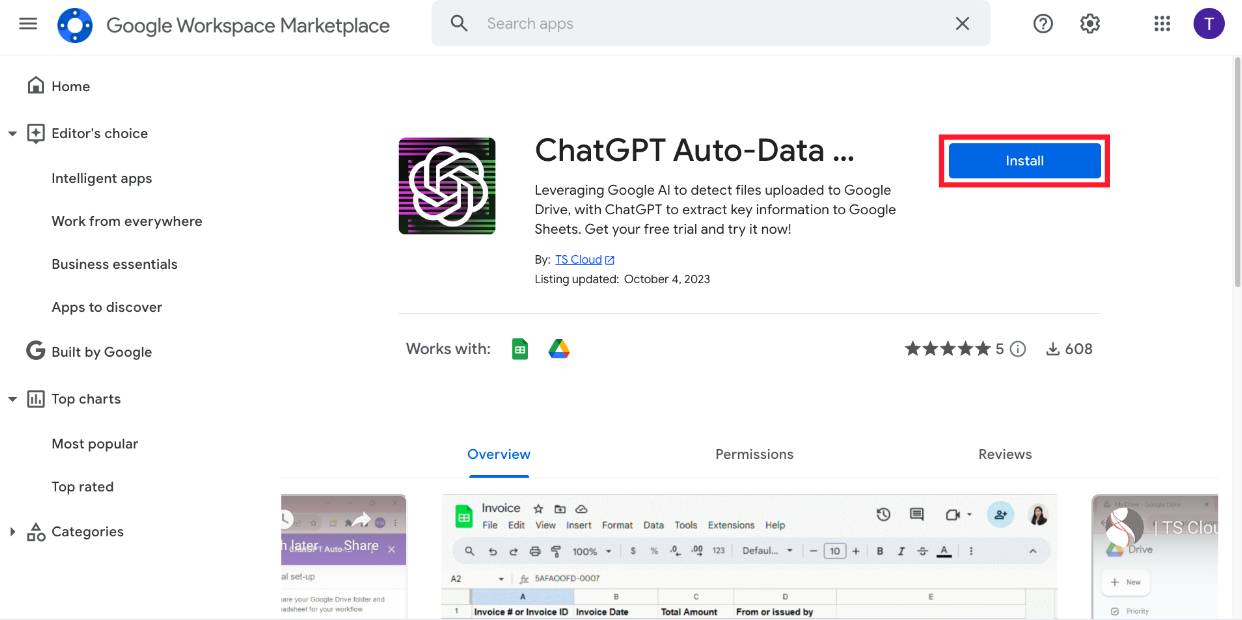This screenshot has height=620, width=1242.
Task: Open the account profile avatar
Action: pos(1208,23)
